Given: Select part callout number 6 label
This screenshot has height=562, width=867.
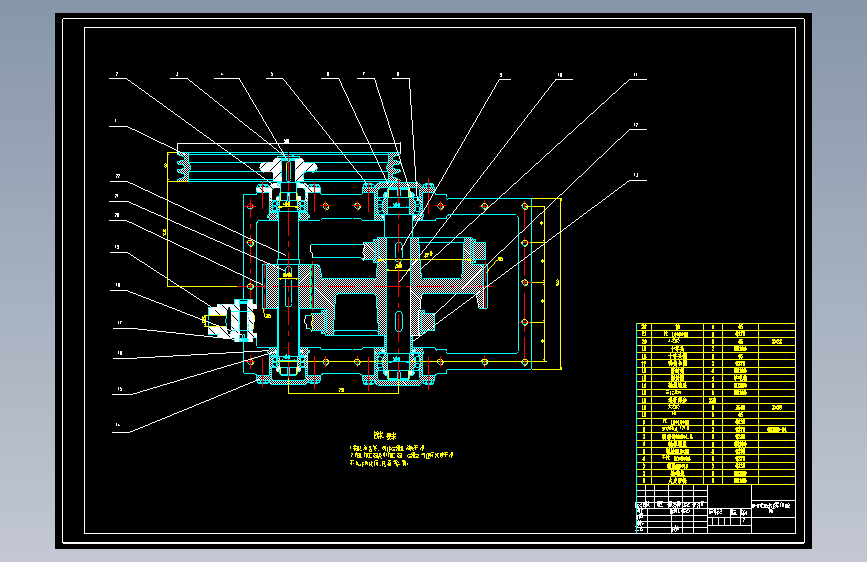Looking at the screenshot, I should click(x=328, y=74).
